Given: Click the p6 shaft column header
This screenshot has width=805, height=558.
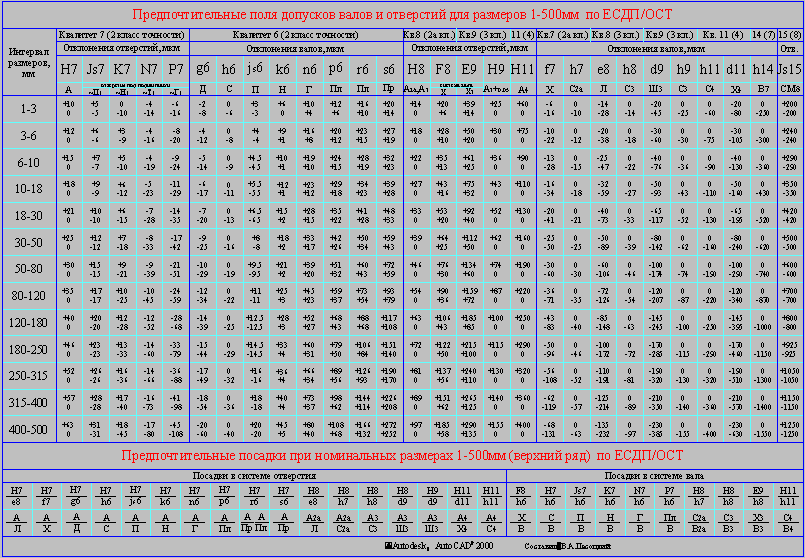Looking at the screenshot, I should tap(336, 69).
